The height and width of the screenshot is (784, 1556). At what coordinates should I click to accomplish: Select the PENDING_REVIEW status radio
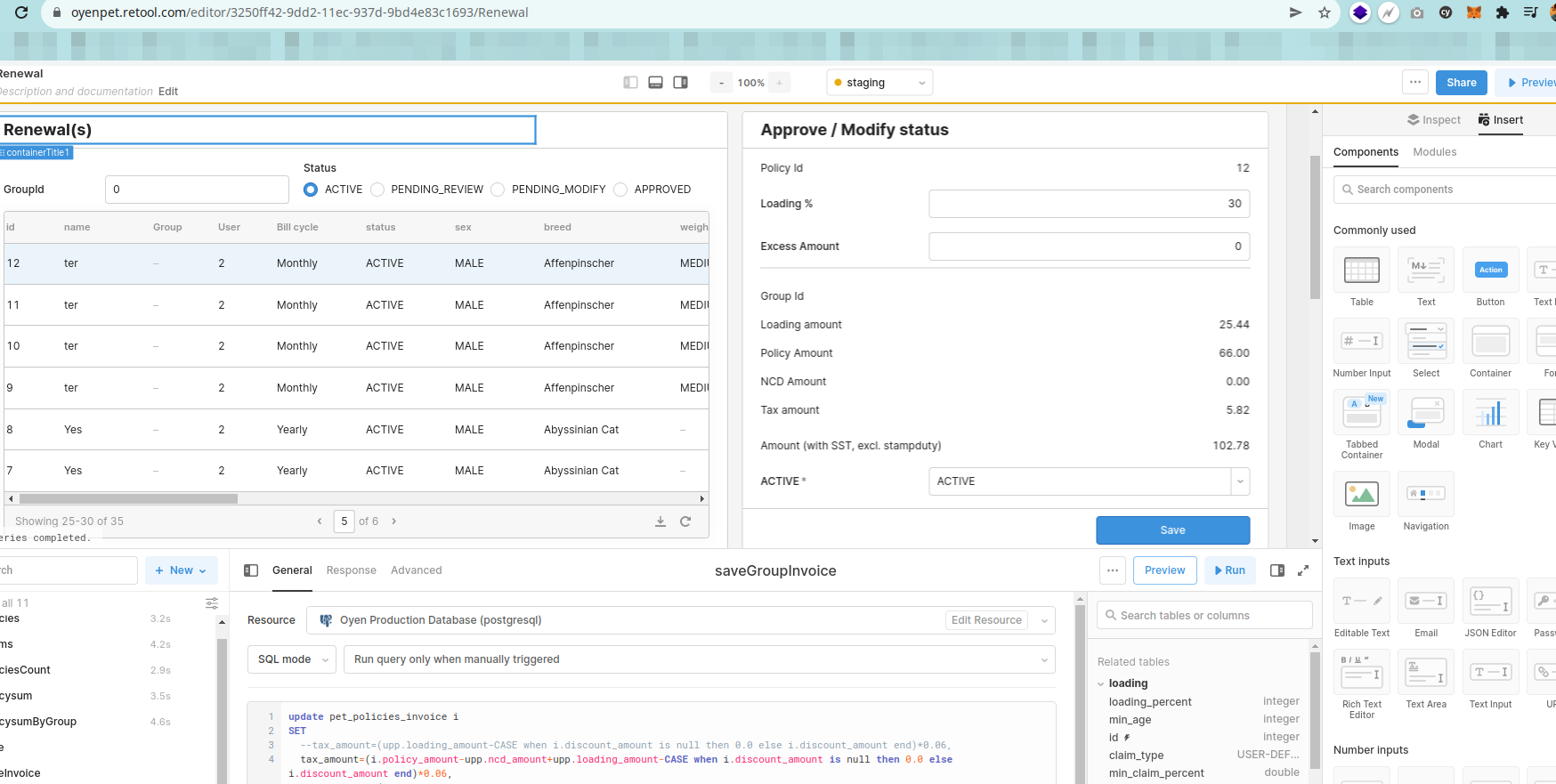tap(378, 190)
